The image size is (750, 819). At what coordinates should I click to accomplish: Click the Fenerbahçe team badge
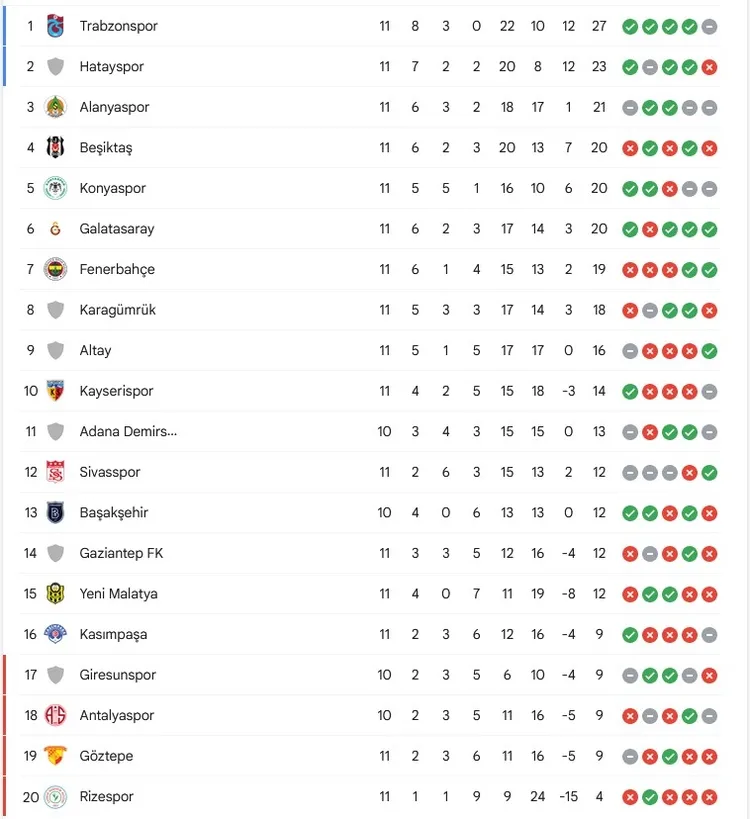point(56,269)
